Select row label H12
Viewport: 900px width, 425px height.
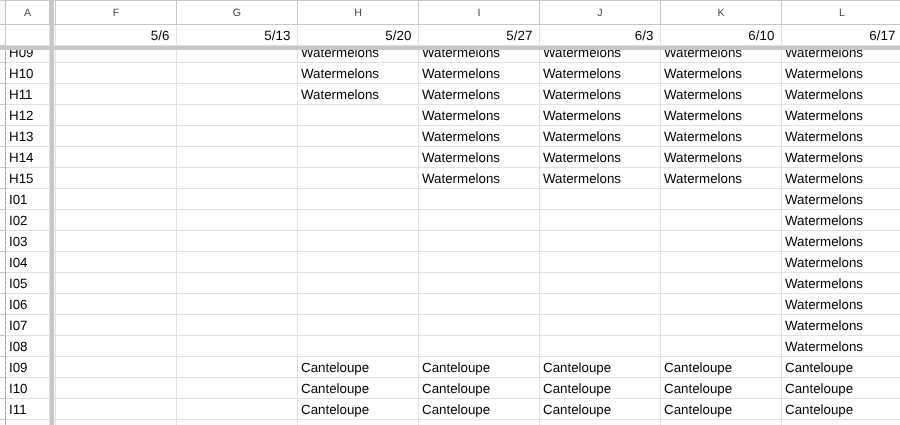tap(28, 115)
